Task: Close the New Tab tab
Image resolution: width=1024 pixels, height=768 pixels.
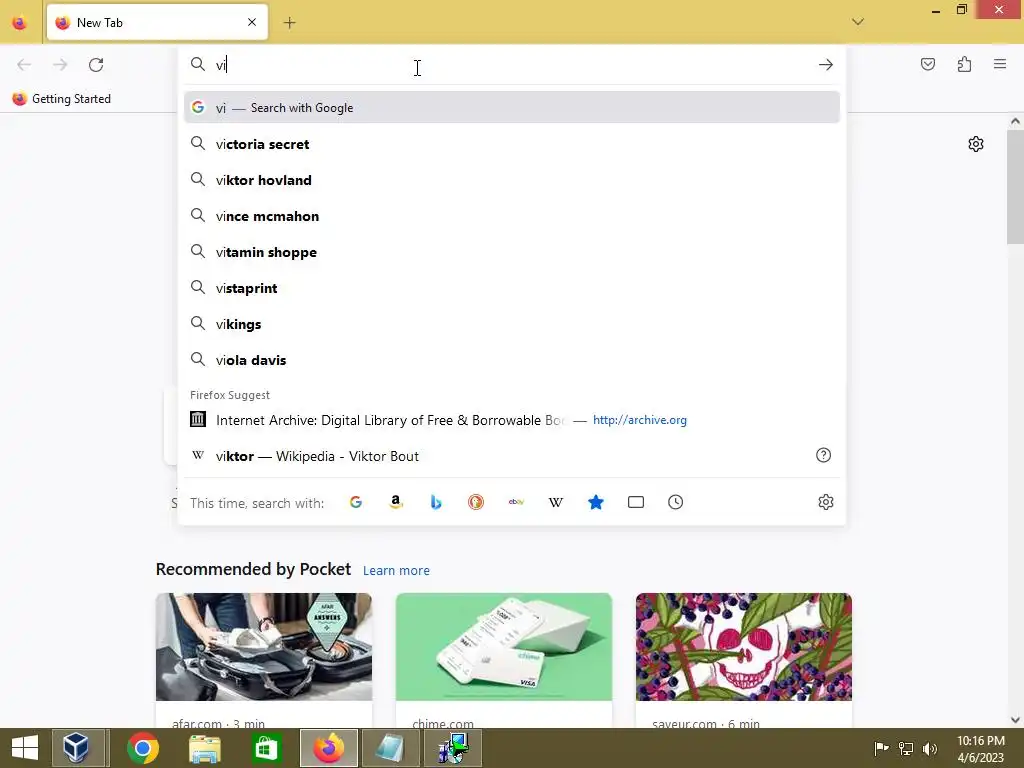Action: 252,22
